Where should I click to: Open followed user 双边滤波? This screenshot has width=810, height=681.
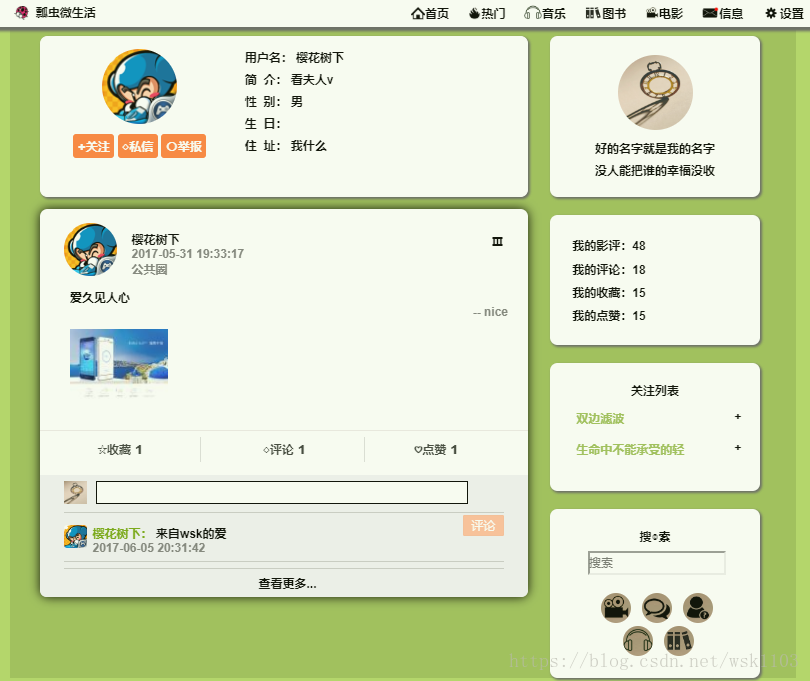click(x=600, y=419)
